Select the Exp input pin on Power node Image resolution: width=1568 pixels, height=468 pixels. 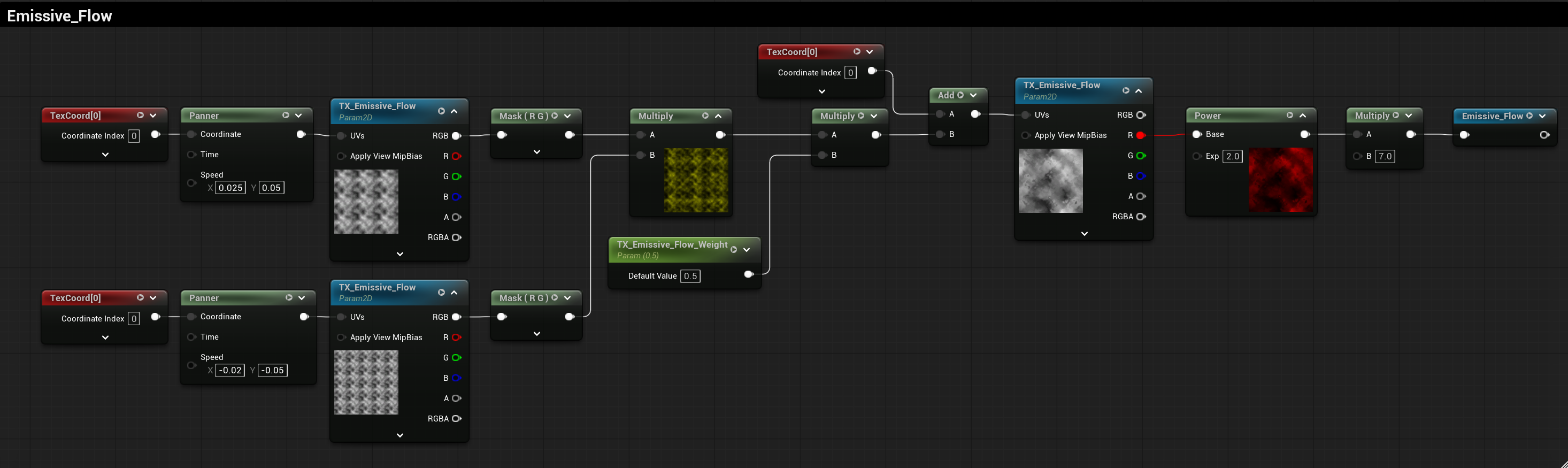1197,156
